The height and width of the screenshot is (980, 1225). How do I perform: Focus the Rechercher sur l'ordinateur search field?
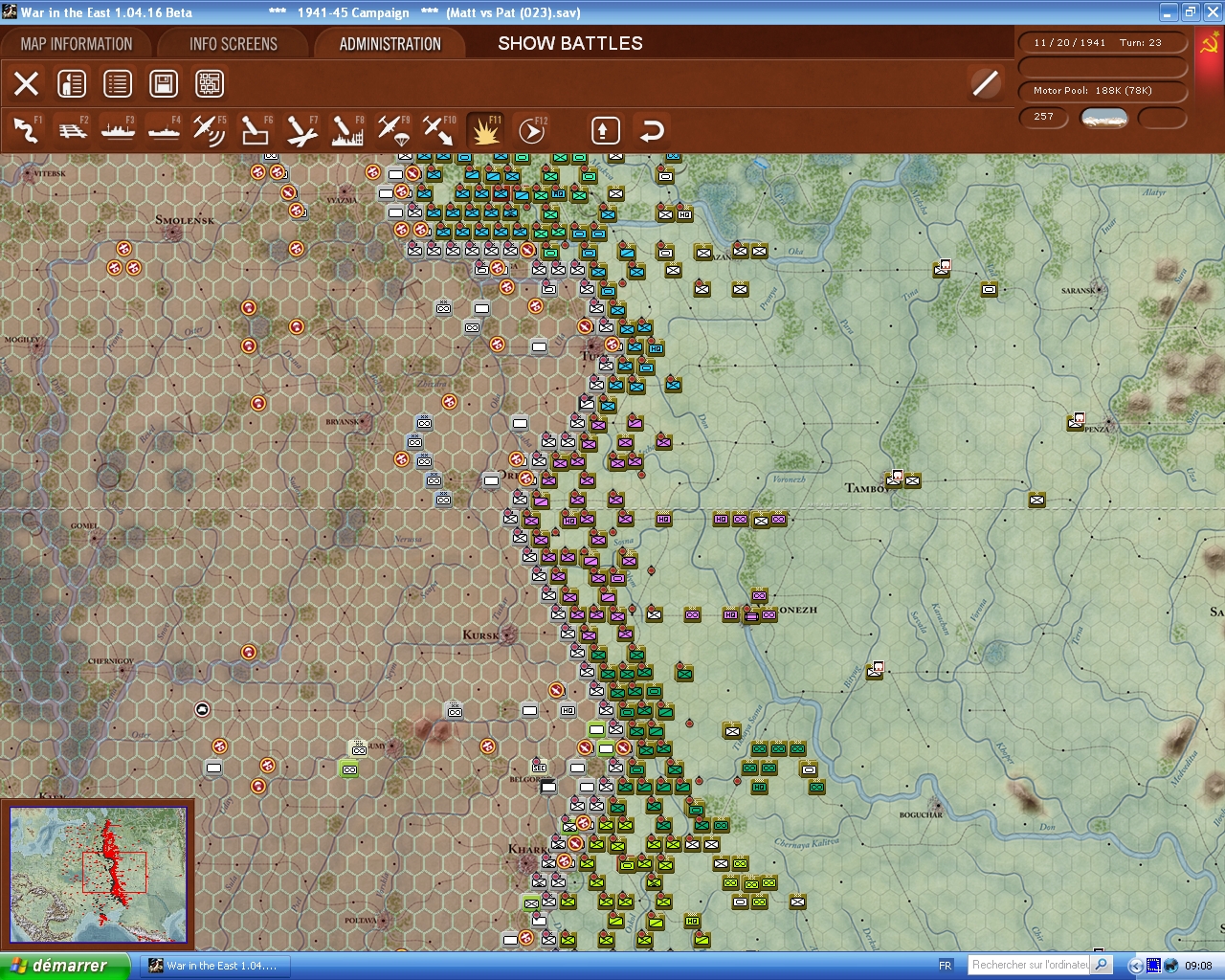(1030, 966)
